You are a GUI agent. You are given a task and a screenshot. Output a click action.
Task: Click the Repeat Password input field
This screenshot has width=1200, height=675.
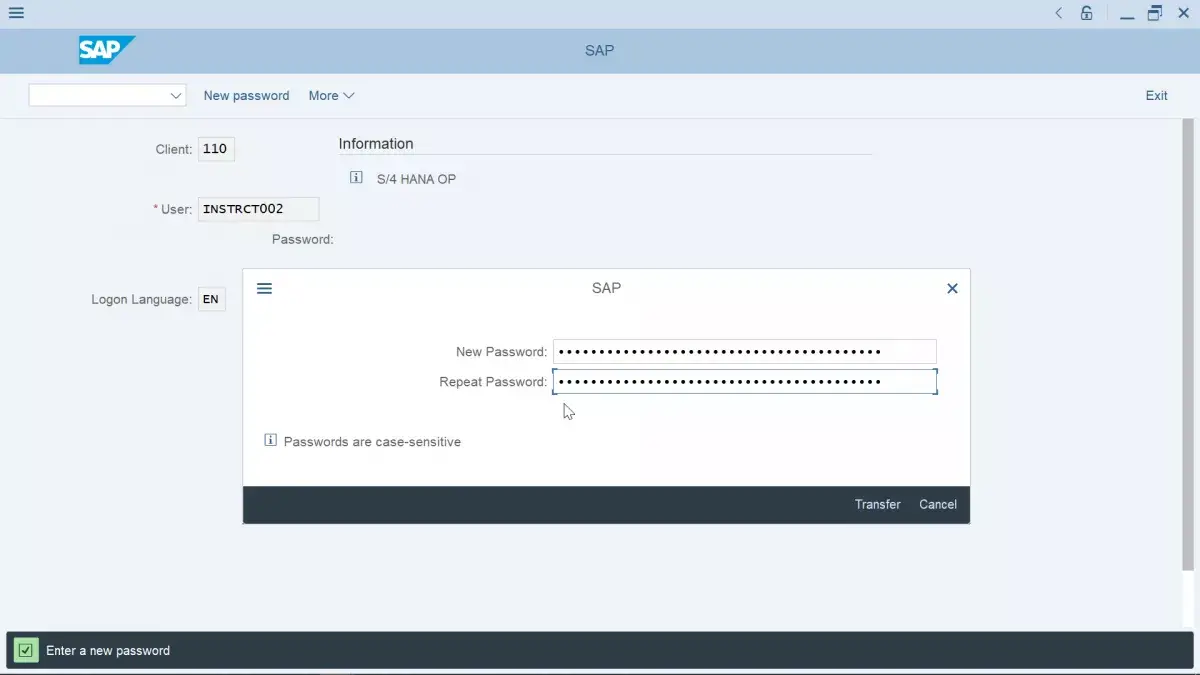(744, 381)
